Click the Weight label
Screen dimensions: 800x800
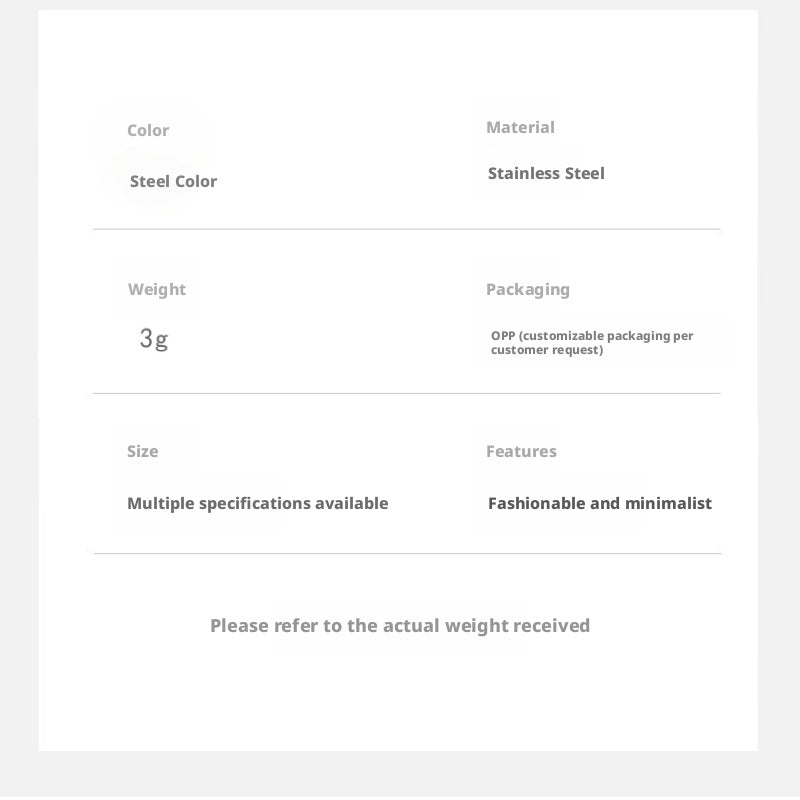pyautogui.click(x=157, y=290)
